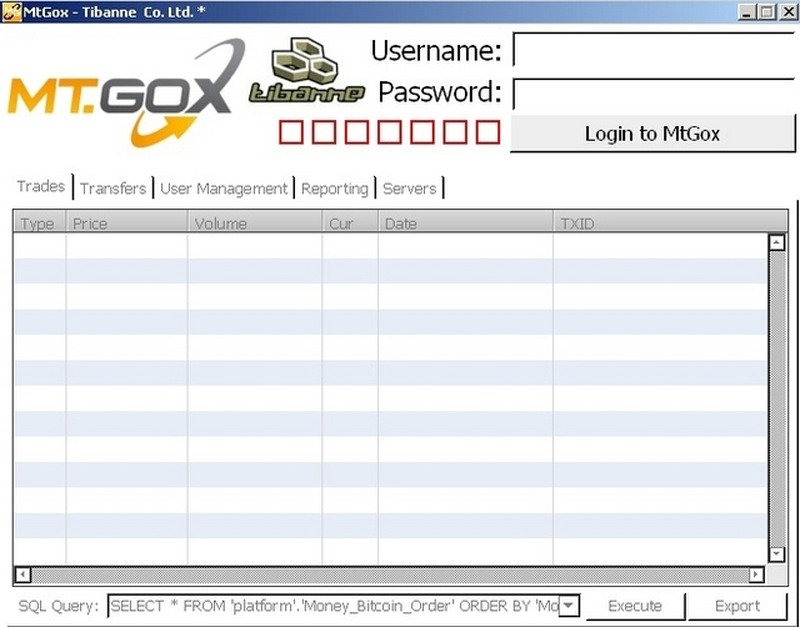Click the TXID column header
800x627 pixels.
(660, 223)
